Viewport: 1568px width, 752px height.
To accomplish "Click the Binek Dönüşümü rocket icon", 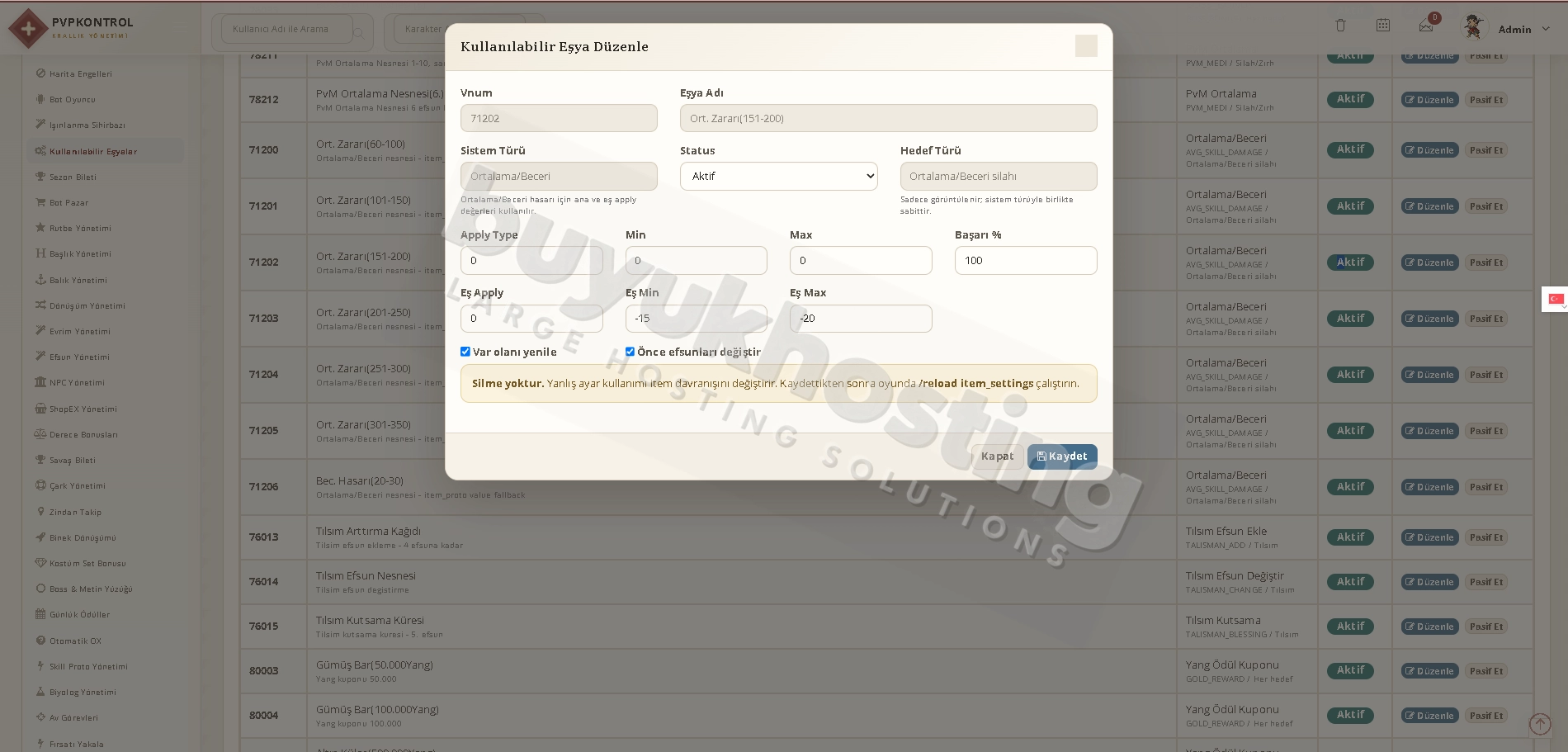I will pos(40,537).
